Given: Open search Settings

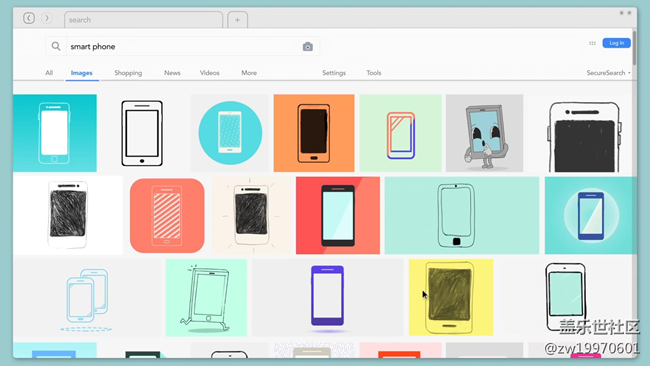Looking at the screenshot, I should click(x=334, y=73).
